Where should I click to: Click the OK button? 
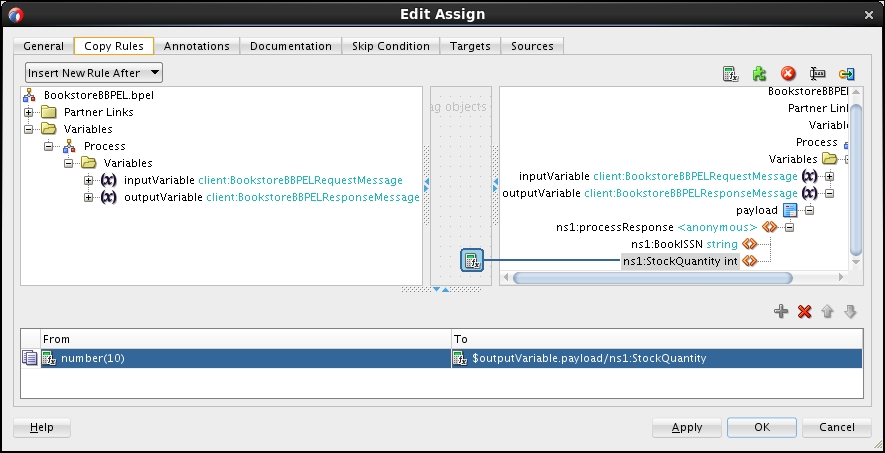tap(762, 427)
